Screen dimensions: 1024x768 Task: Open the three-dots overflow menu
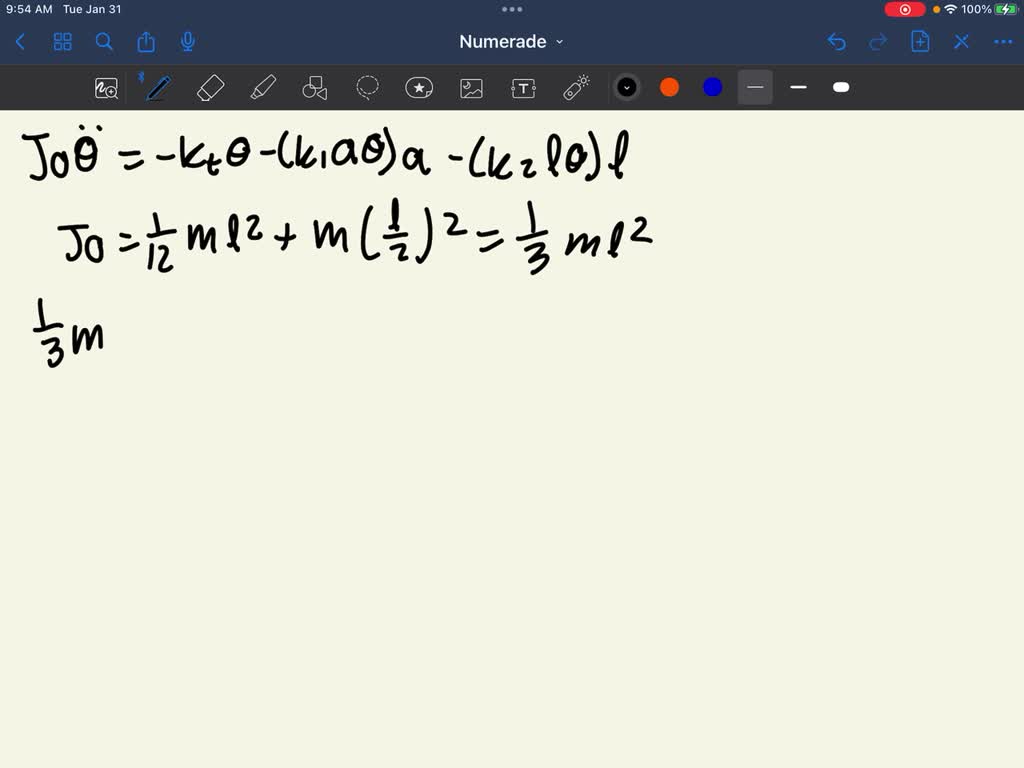pos(1003,42)
